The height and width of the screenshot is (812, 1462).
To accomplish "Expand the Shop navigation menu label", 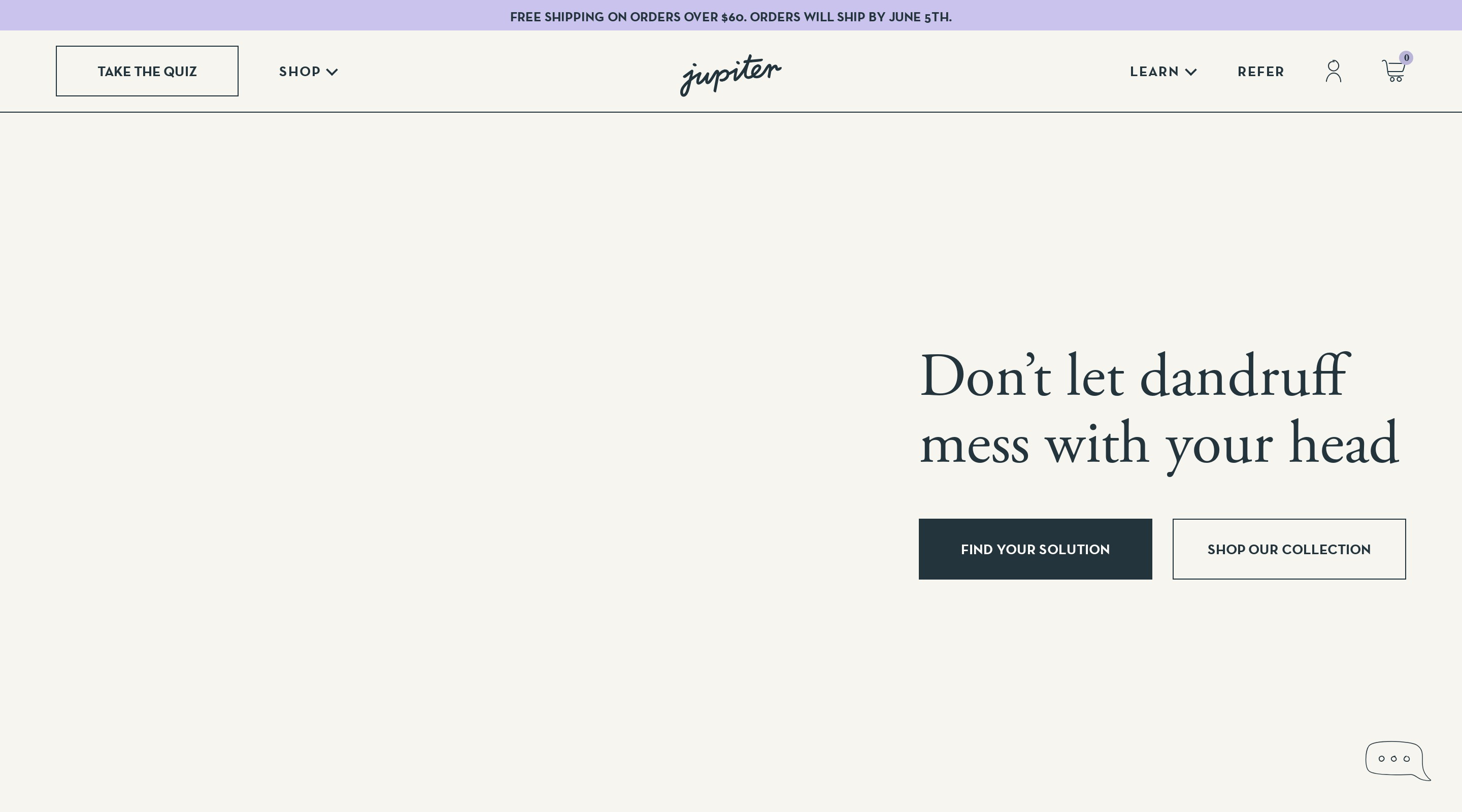I will tap(300, 72).
